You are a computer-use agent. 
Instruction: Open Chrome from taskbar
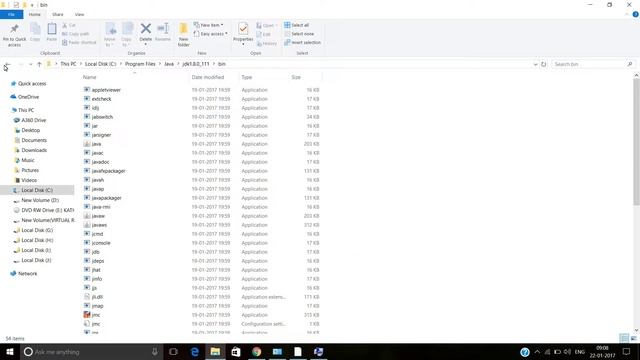[257, 351]
